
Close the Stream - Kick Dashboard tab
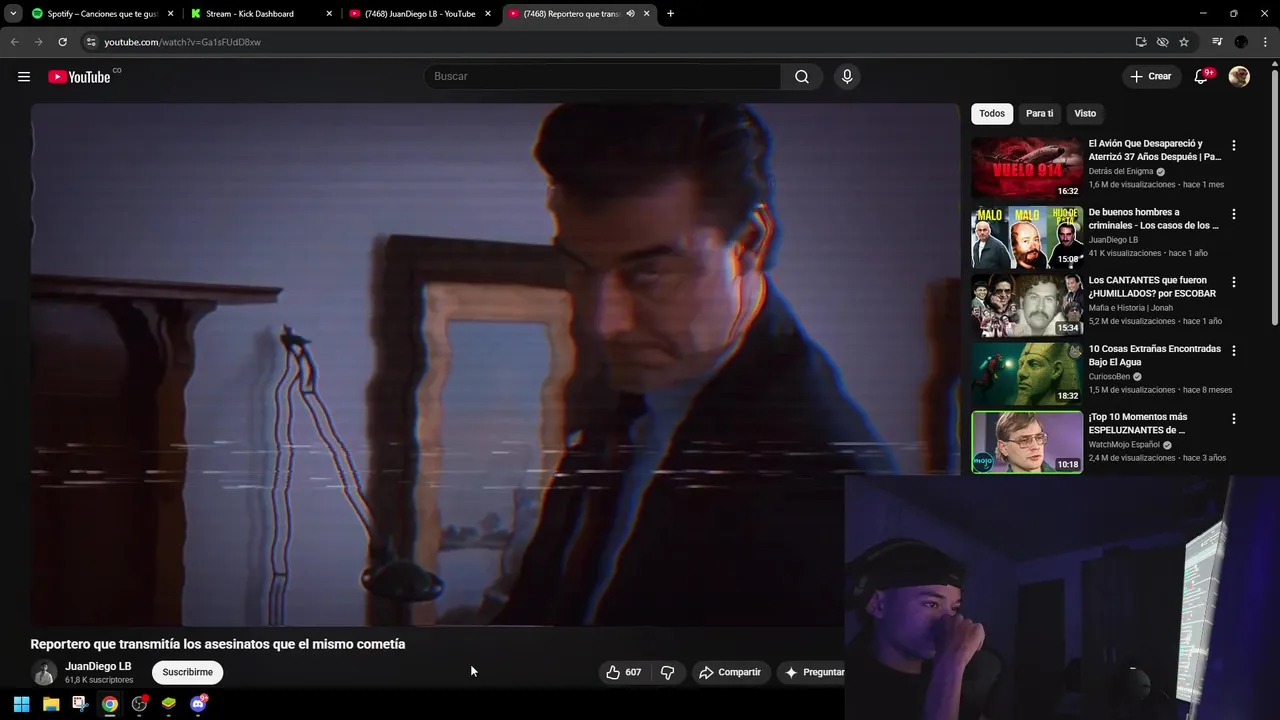click(329, 14)
